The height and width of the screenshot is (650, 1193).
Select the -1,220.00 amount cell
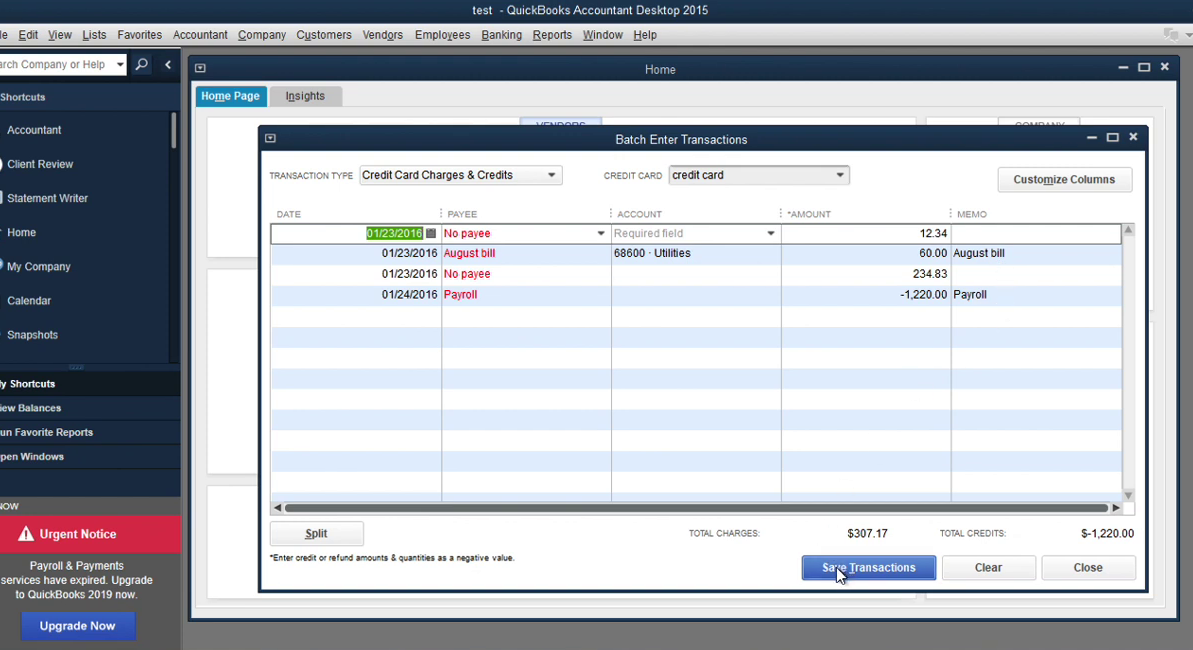[865, 295]
